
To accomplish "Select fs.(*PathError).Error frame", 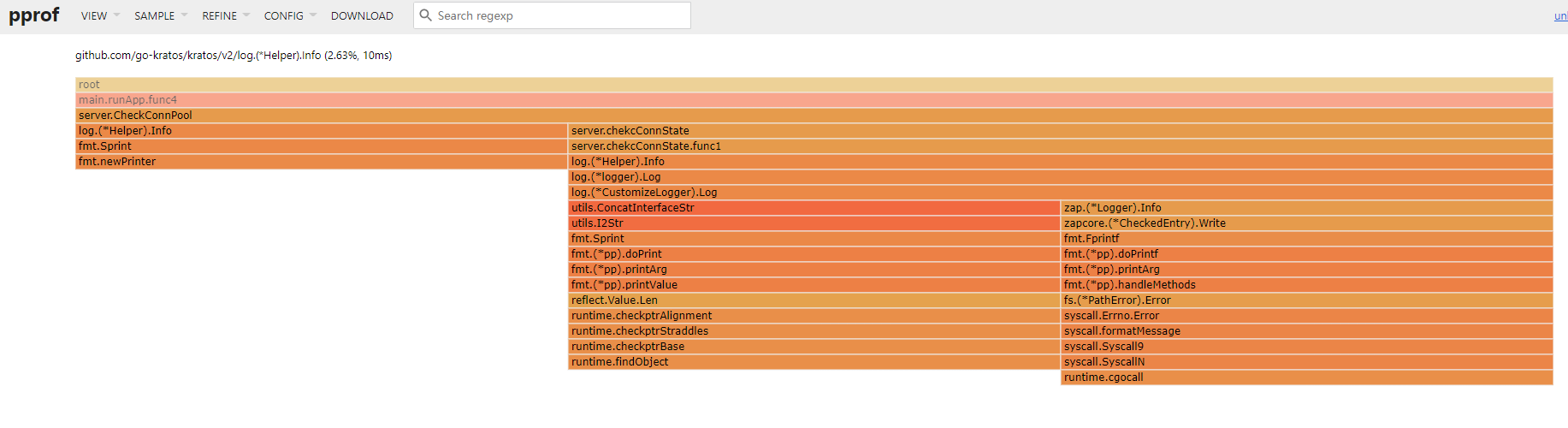I will coord(1306,300).
